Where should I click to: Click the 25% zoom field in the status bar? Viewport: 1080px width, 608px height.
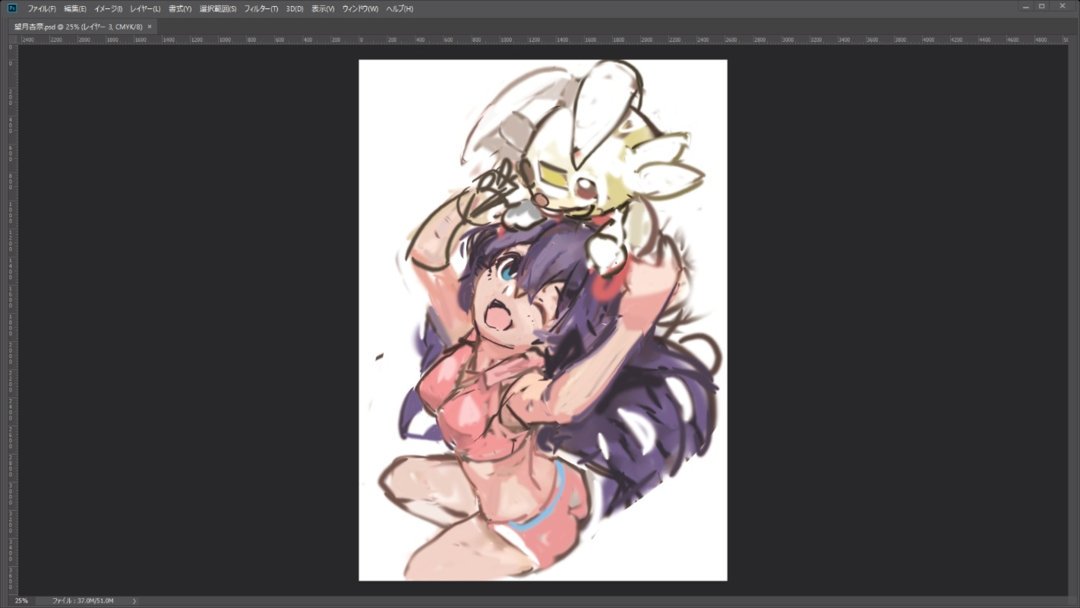click(x=21, y=601)
